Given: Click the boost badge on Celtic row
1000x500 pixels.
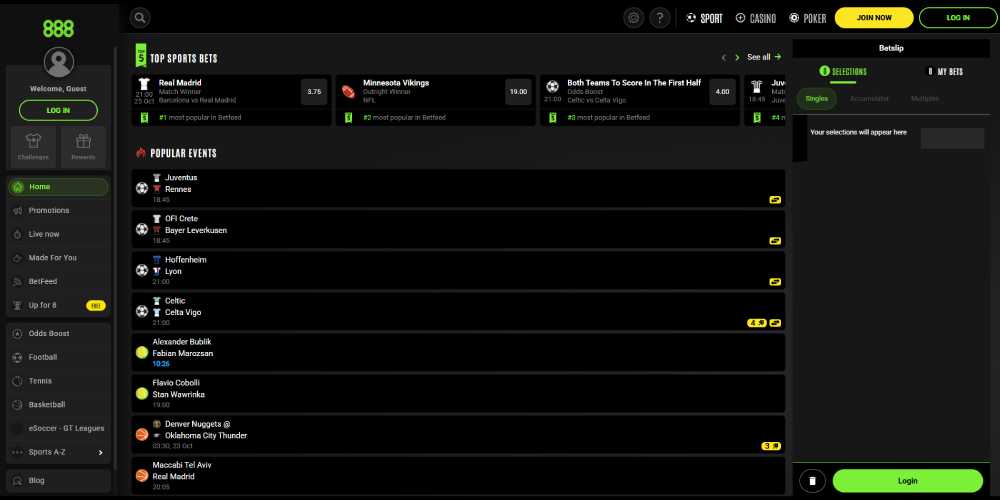Looking at the screenshot, I should 757,323.
